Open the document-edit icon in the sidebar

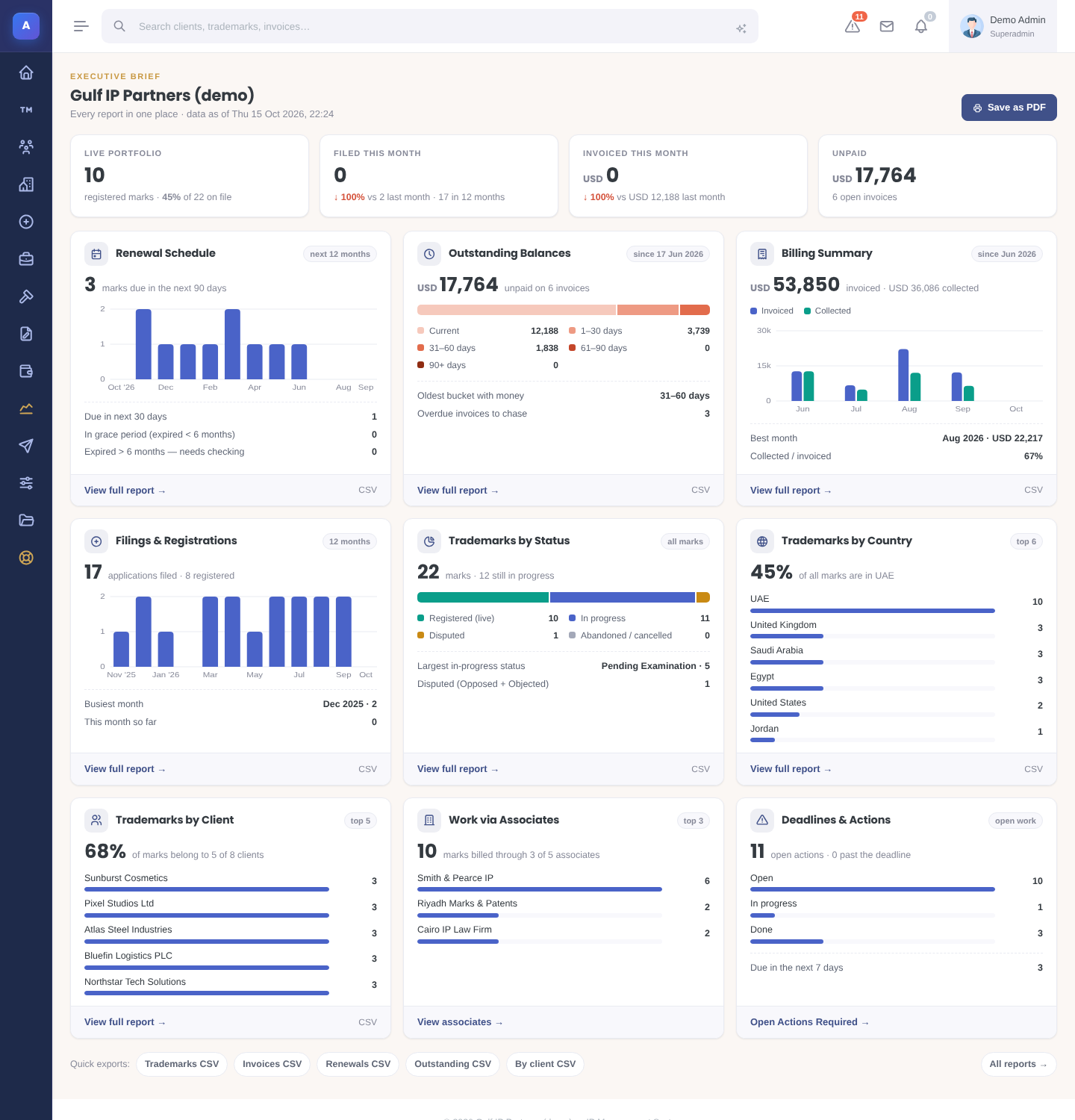pos(26,334)
